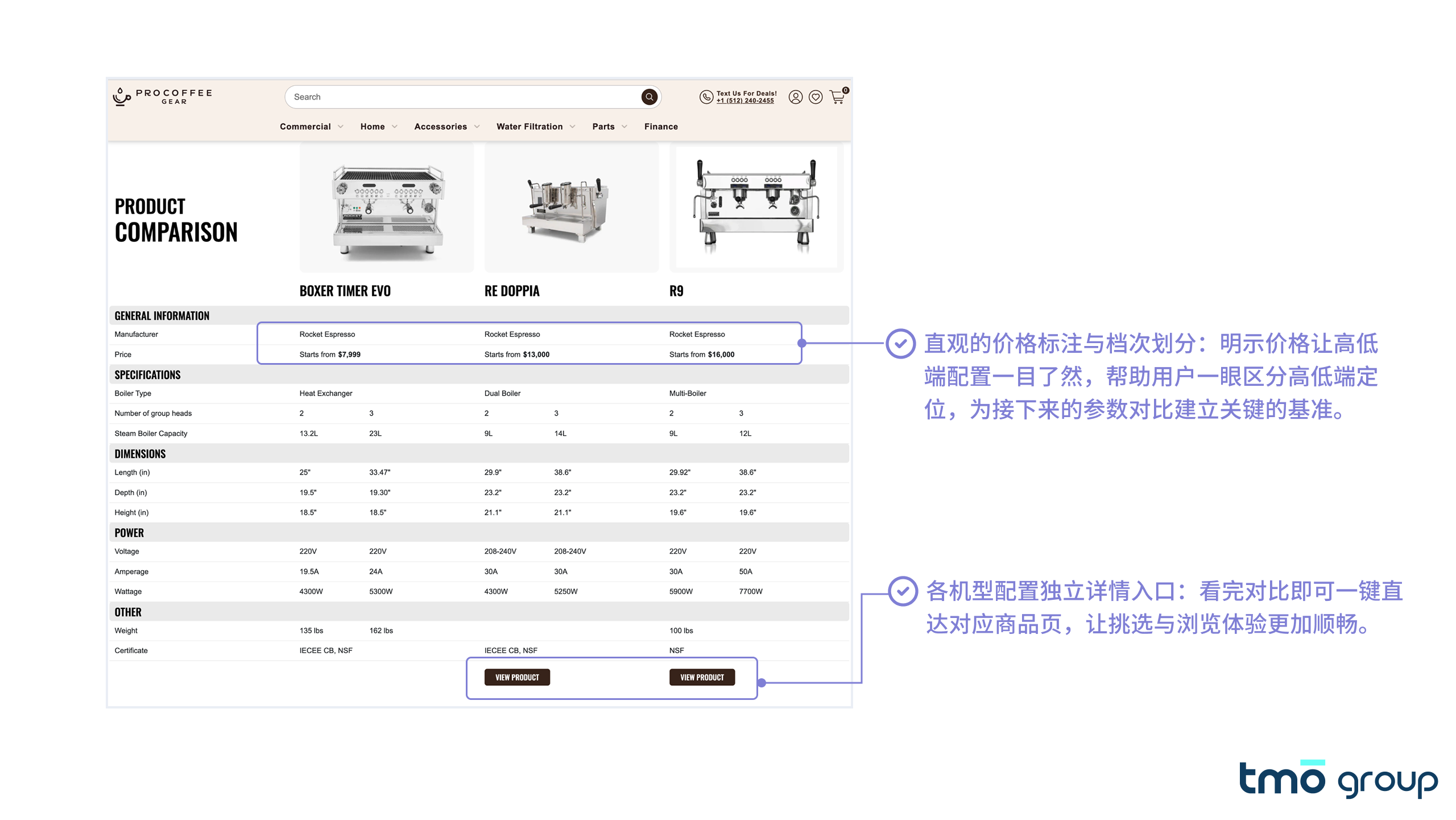Click the RE DOPPIA title
Screen dimensions: 1456x820
(512, 291)
